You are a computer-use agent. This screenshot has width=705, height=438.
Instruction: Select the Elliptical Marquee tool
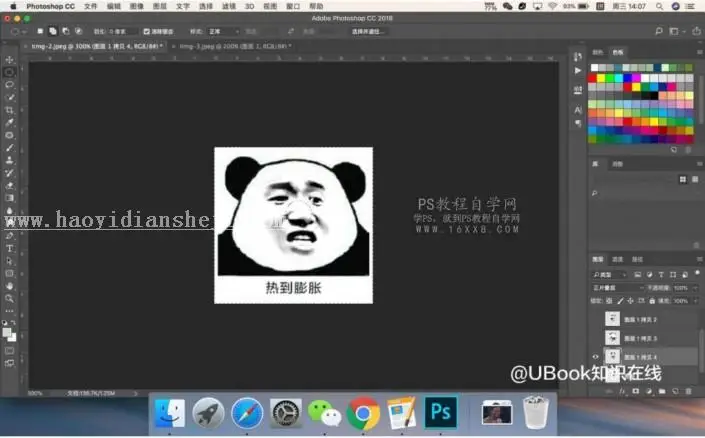coord(9,72)
